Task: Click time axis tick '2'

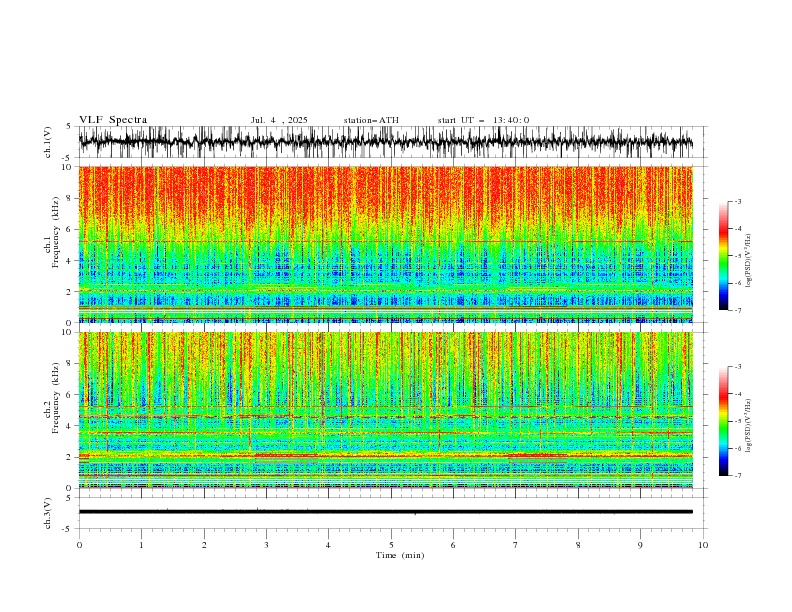Action: [x=204, y=545]
